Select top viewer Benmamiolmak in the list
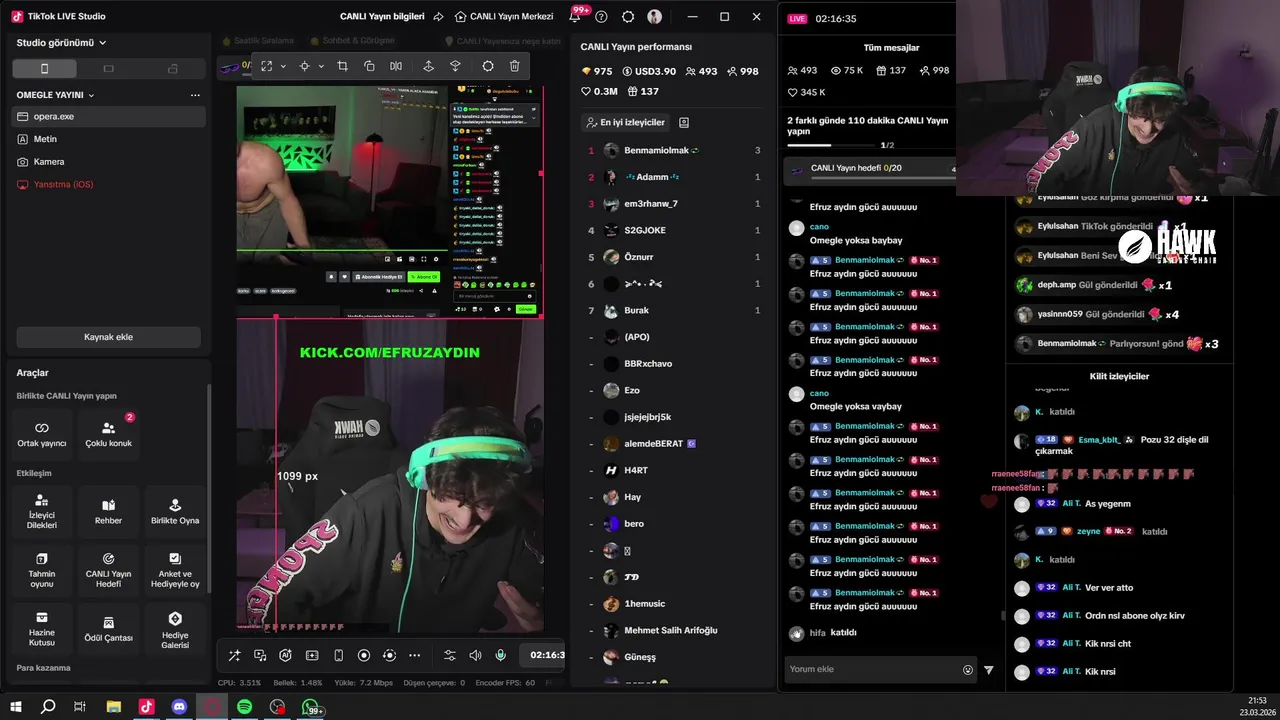Viewport: 1280px width, 720px height. point(672,150)
